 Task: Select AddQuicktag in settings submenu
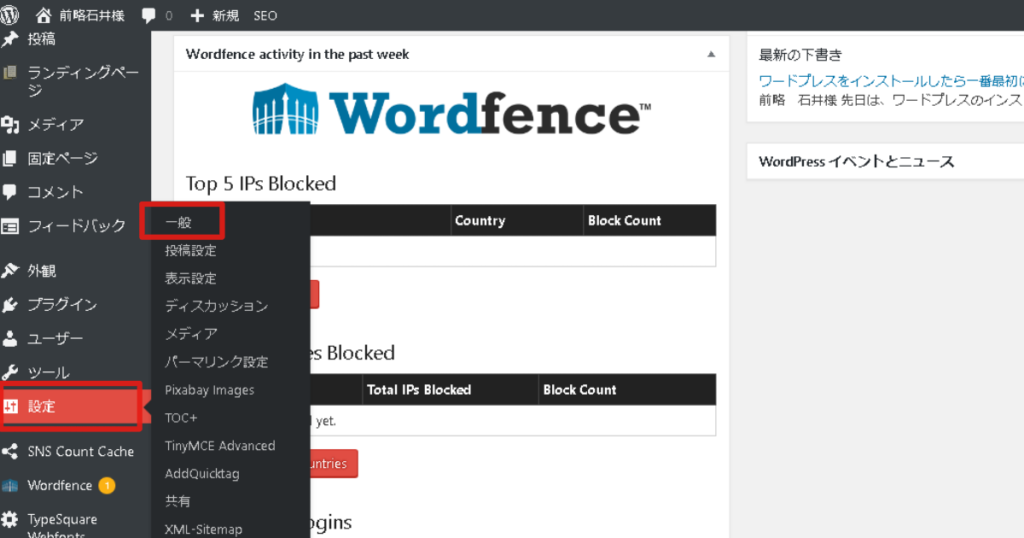tap(202, 474)
